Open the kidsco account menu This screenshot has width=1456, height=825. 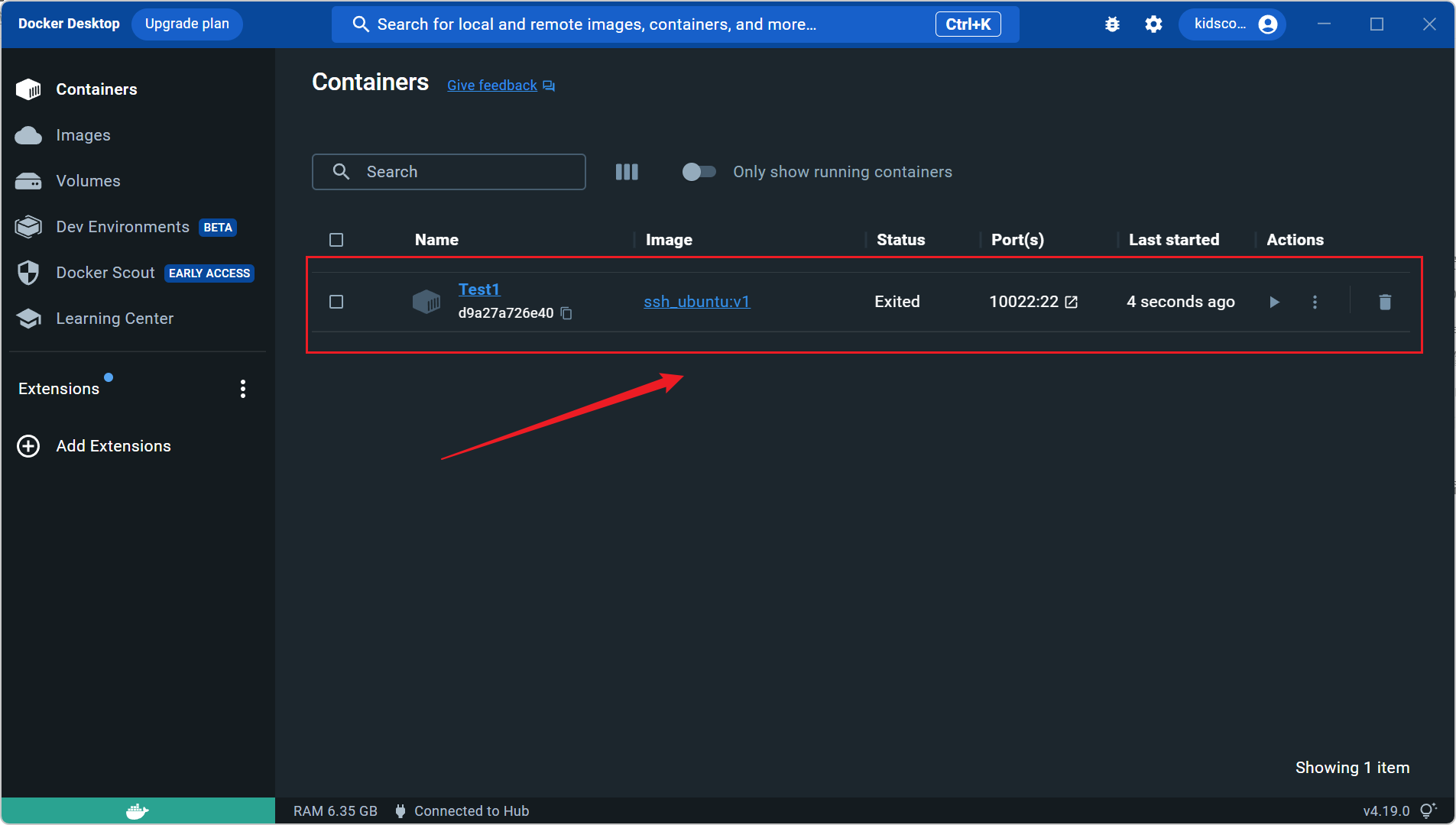[1232, 24]
